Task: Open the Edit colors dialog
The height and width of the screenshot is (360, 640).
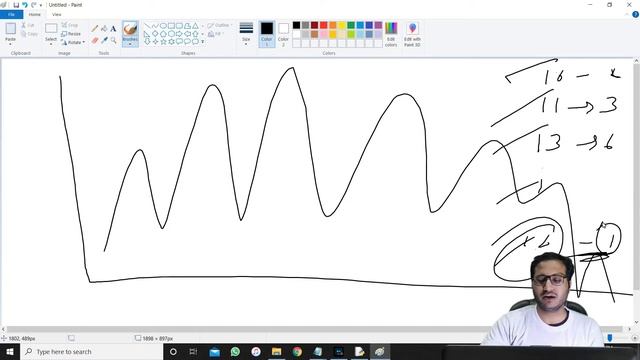Action: 391,34
